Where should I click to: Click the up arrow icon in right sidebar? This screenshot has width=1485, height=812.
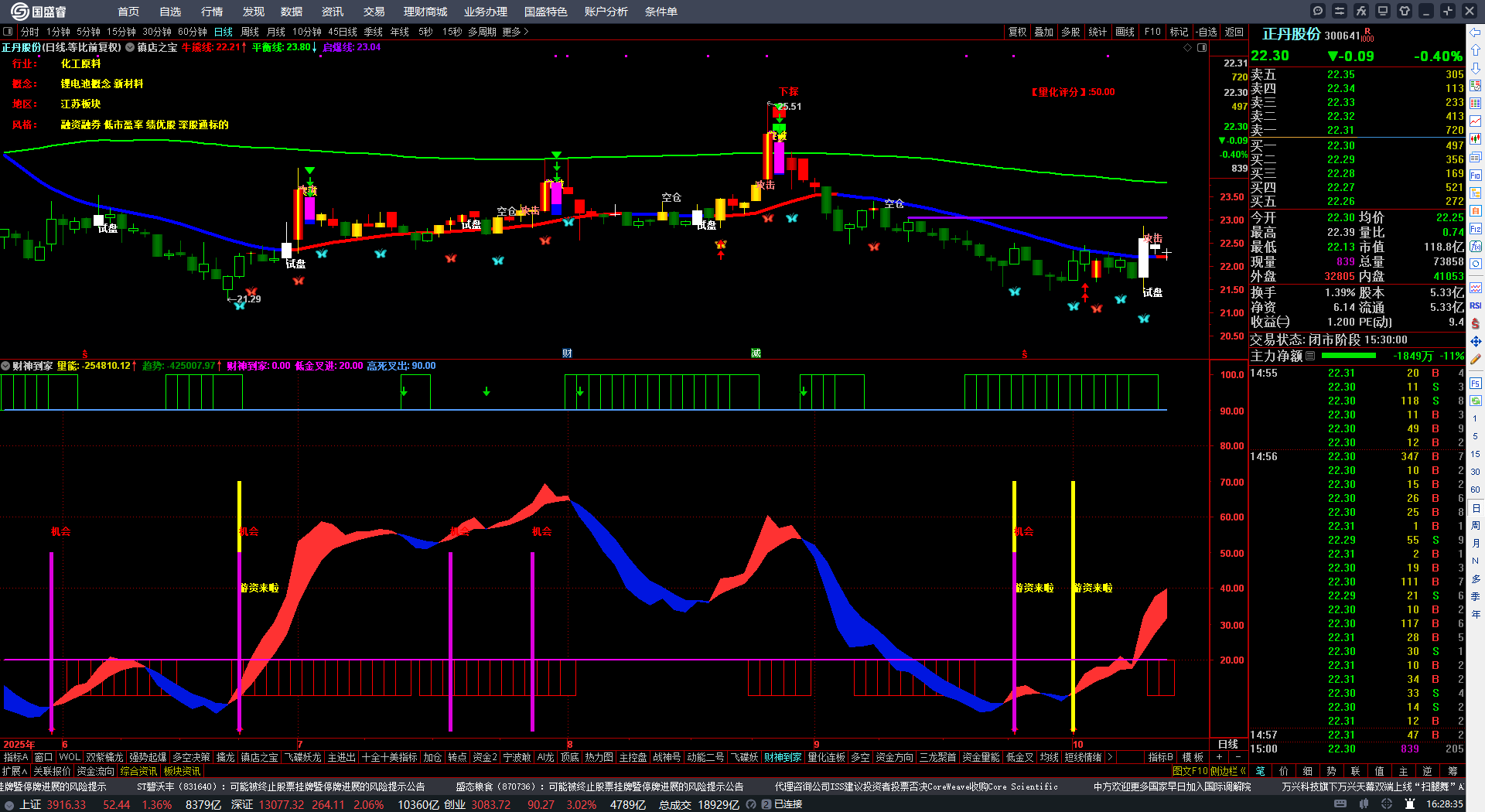click(1476, 50)
